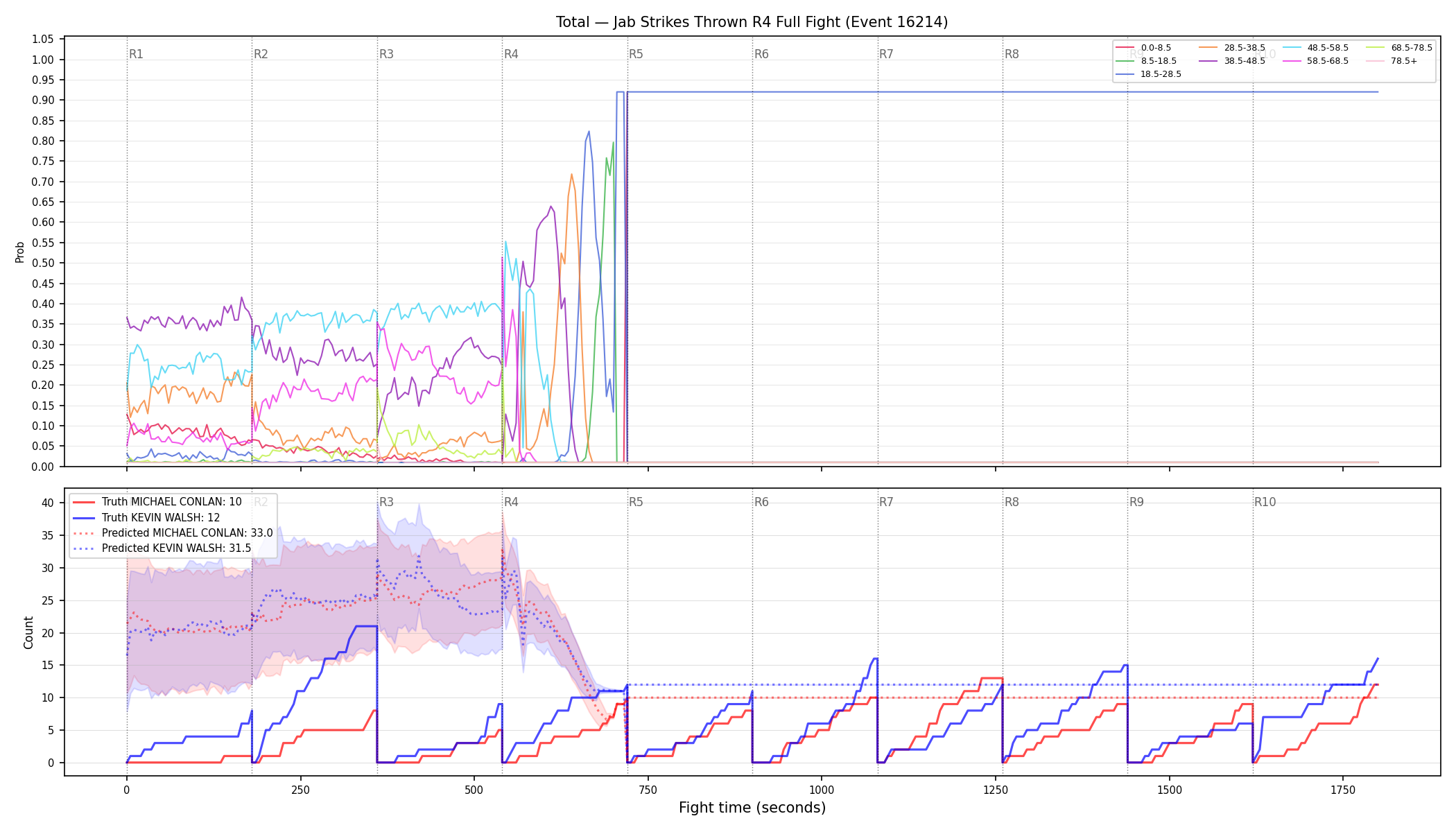The height and width of the screenshot is (832, 1456).
Task: Click the R10 round label in Count chart
Action: point(1265,502)
